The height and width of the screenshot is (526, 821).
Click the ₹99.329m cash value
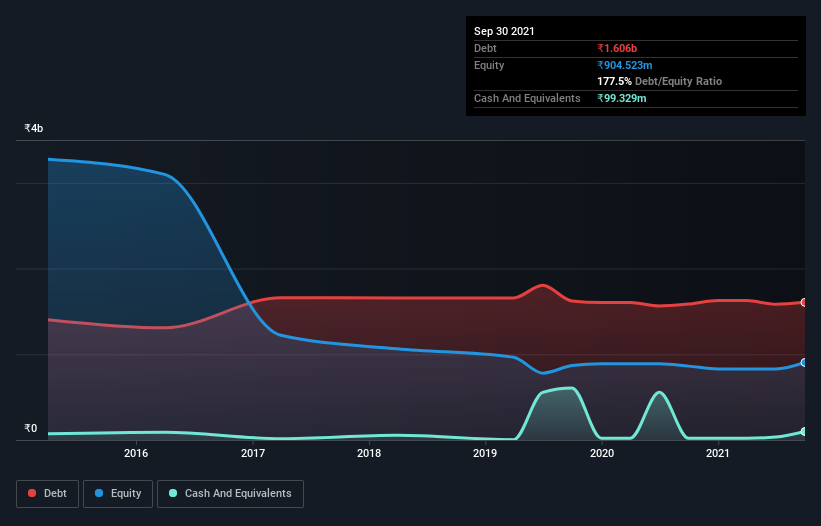tap(622, 98)
